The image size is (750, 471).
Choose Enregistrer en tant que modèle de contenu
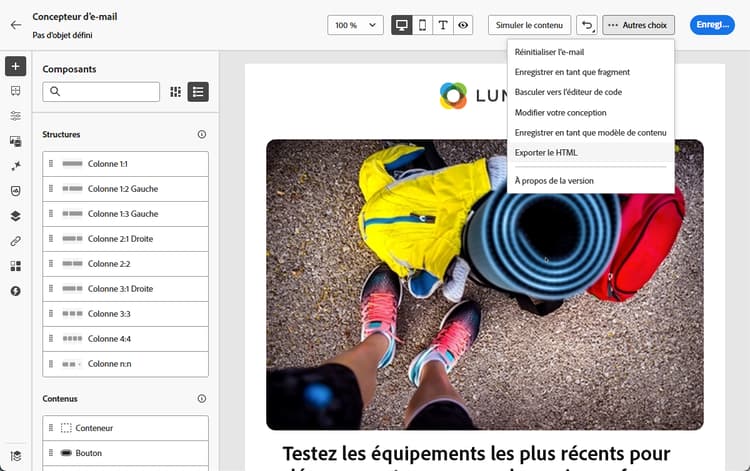pos(591,132)
